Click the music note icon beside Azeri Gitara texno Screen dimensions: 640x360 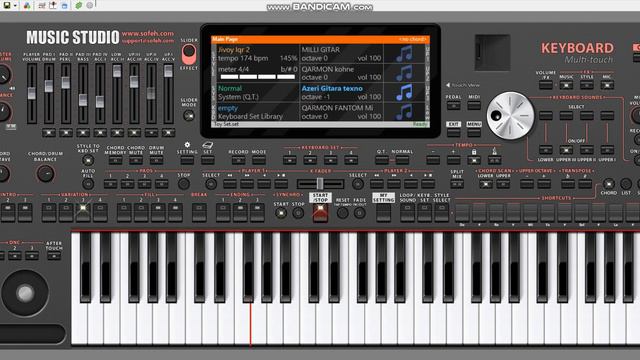coord(404,93)
